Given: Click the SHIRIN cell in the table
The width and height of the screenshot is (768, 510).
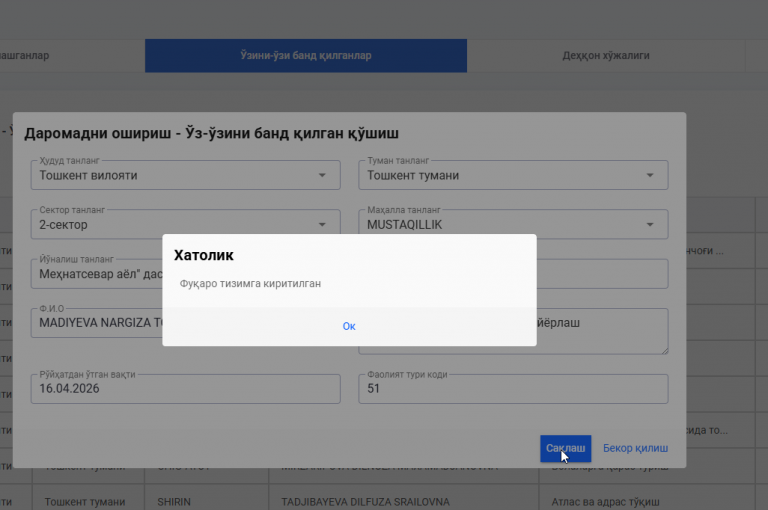Looking at the screenshot, I should click(x=174, y=502).
